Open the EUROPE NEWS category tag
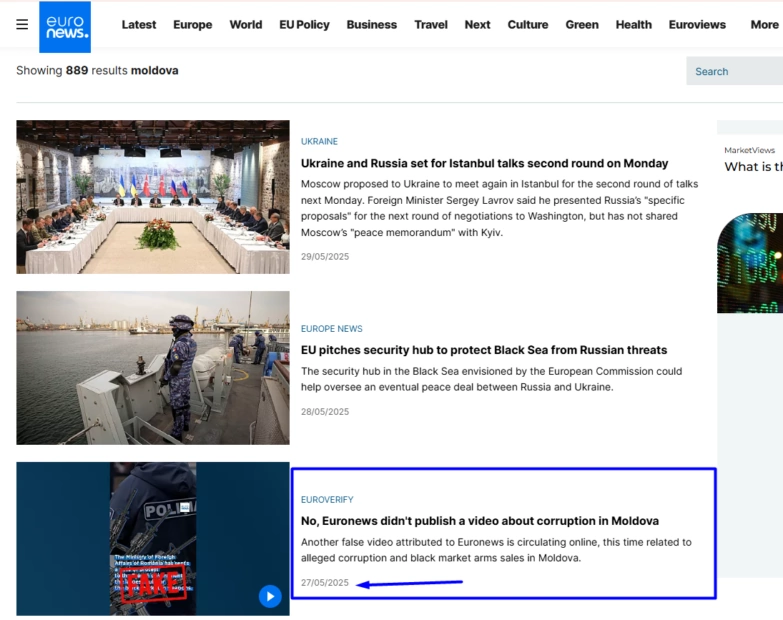Screen dimensions: 783x620 332,328
